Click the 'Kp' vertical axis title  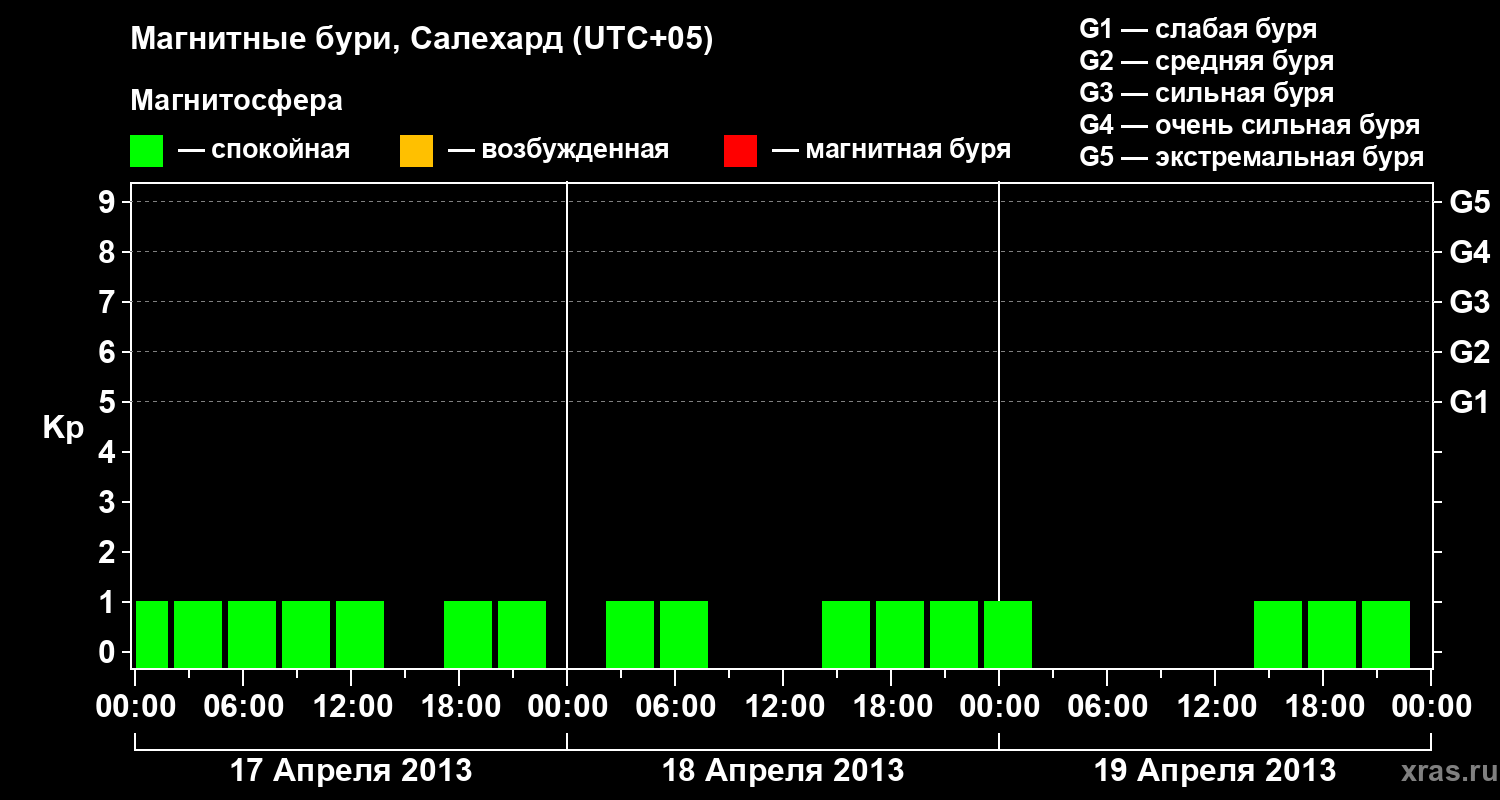point(63,427)
